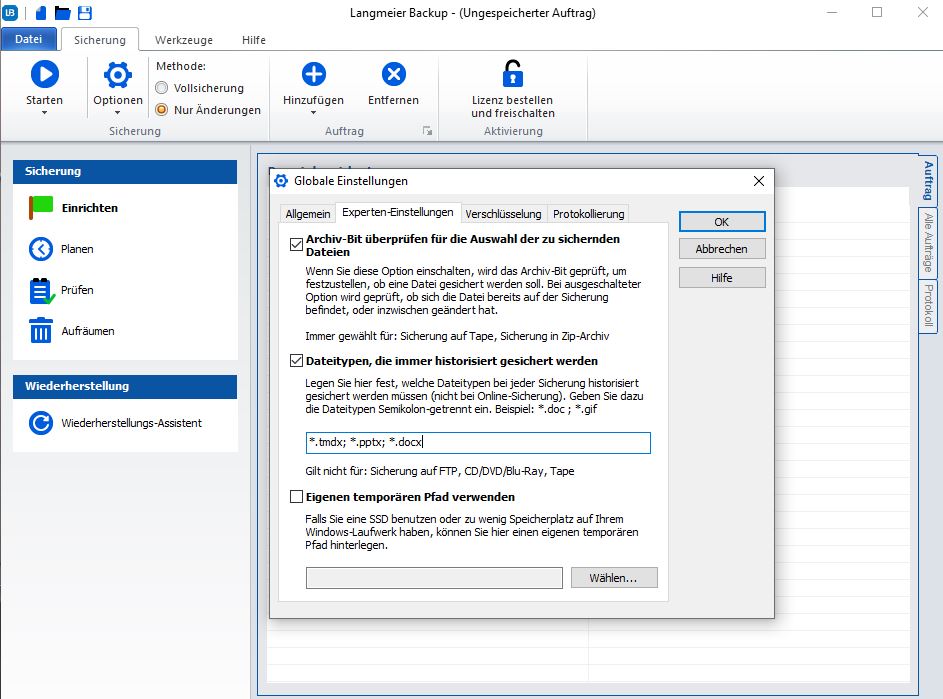Enable Eigenen temporären Pfad verwenden

296,497
